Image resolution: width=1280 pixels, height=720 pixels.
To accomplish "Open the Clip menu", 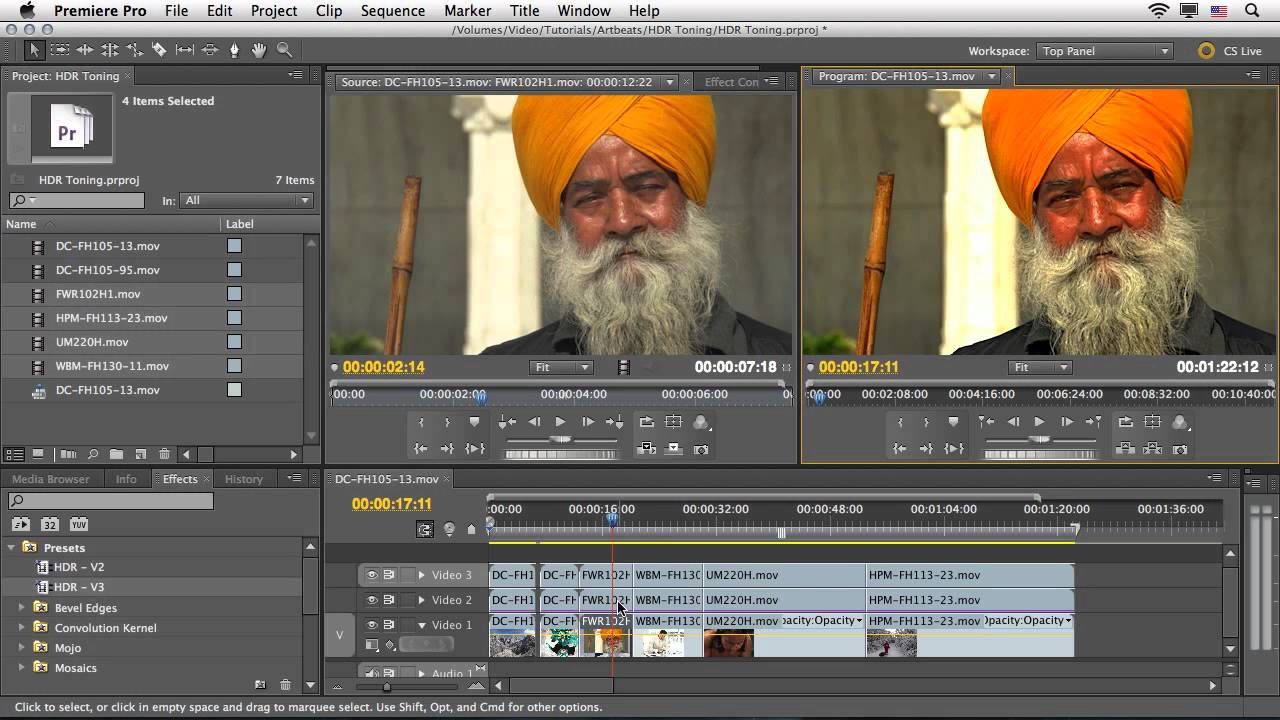I will click(x=328, y=11).
